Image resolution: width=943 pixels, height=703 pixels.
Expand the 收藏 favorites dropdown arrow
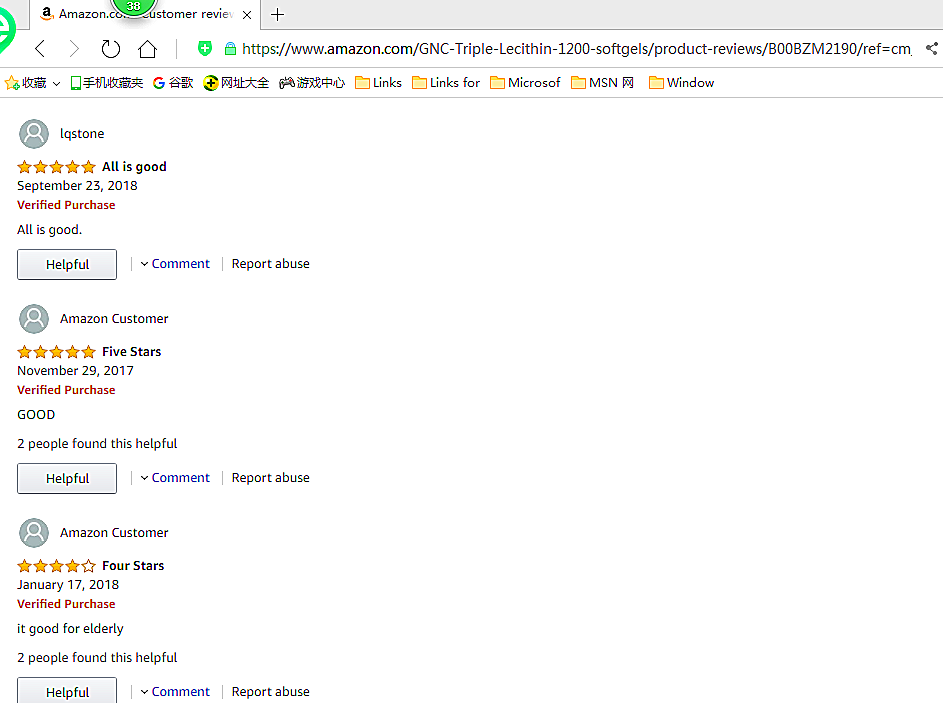coord(56,83)
